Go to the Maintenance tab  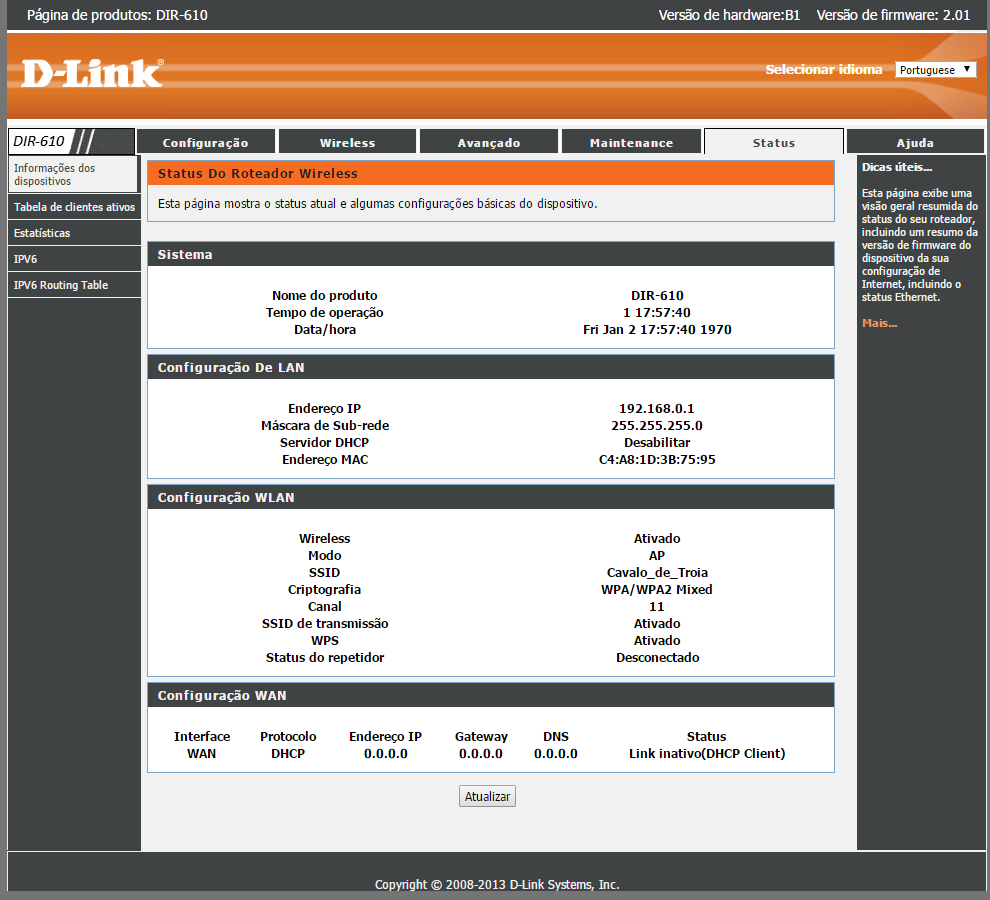point(631,143)
